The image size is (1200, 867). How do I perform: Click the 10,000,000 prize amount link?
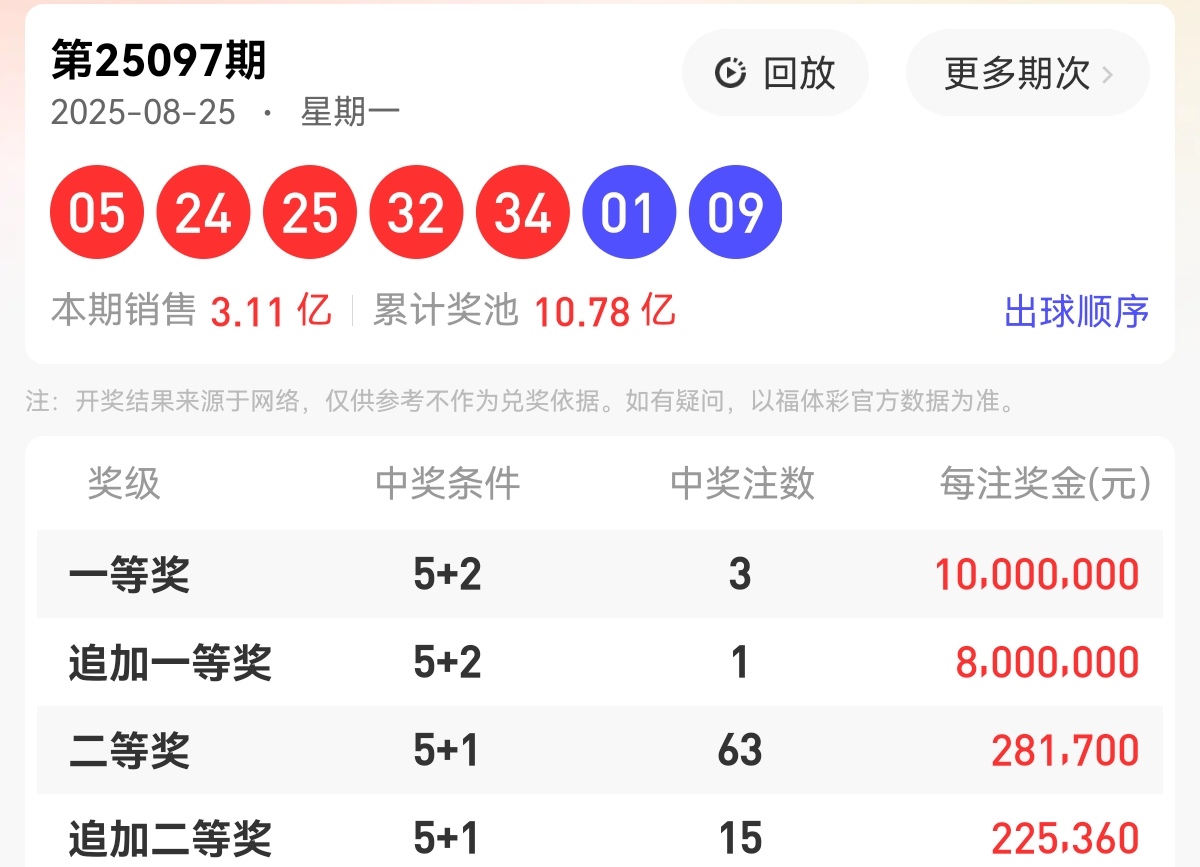click(1038, 574)
